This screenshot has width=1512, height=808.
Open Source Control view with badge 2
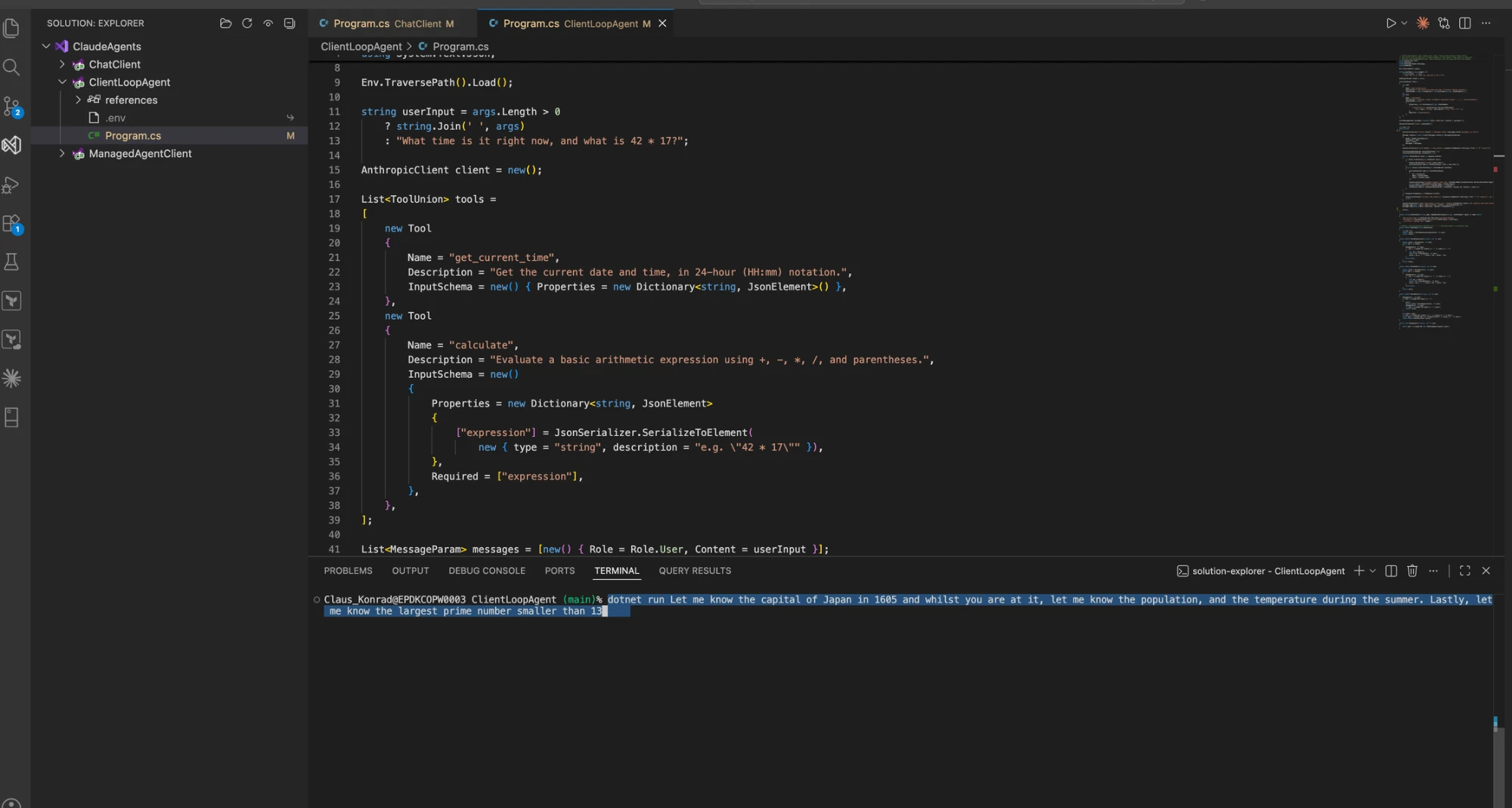coord(12,107)
